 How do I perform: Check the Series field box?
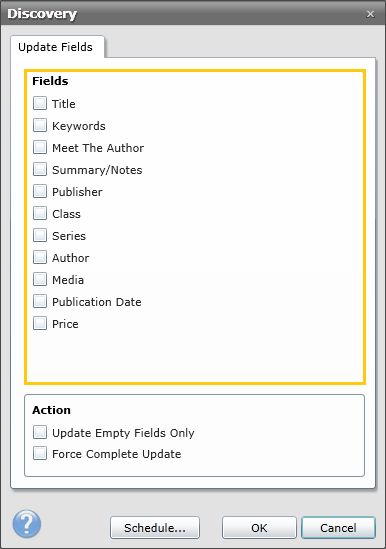point(40,236)
